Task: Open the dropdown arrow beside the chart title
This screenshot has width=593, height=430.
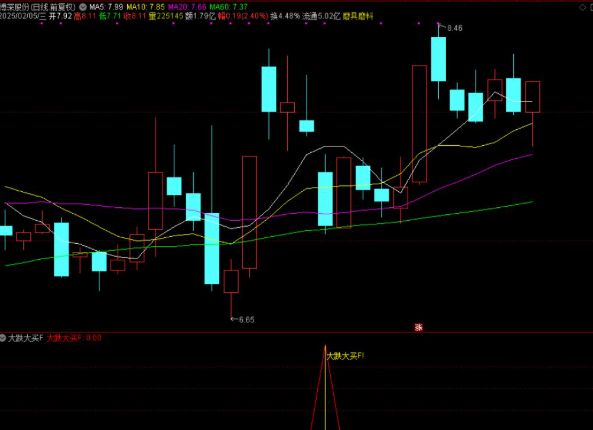Action: 82,7
